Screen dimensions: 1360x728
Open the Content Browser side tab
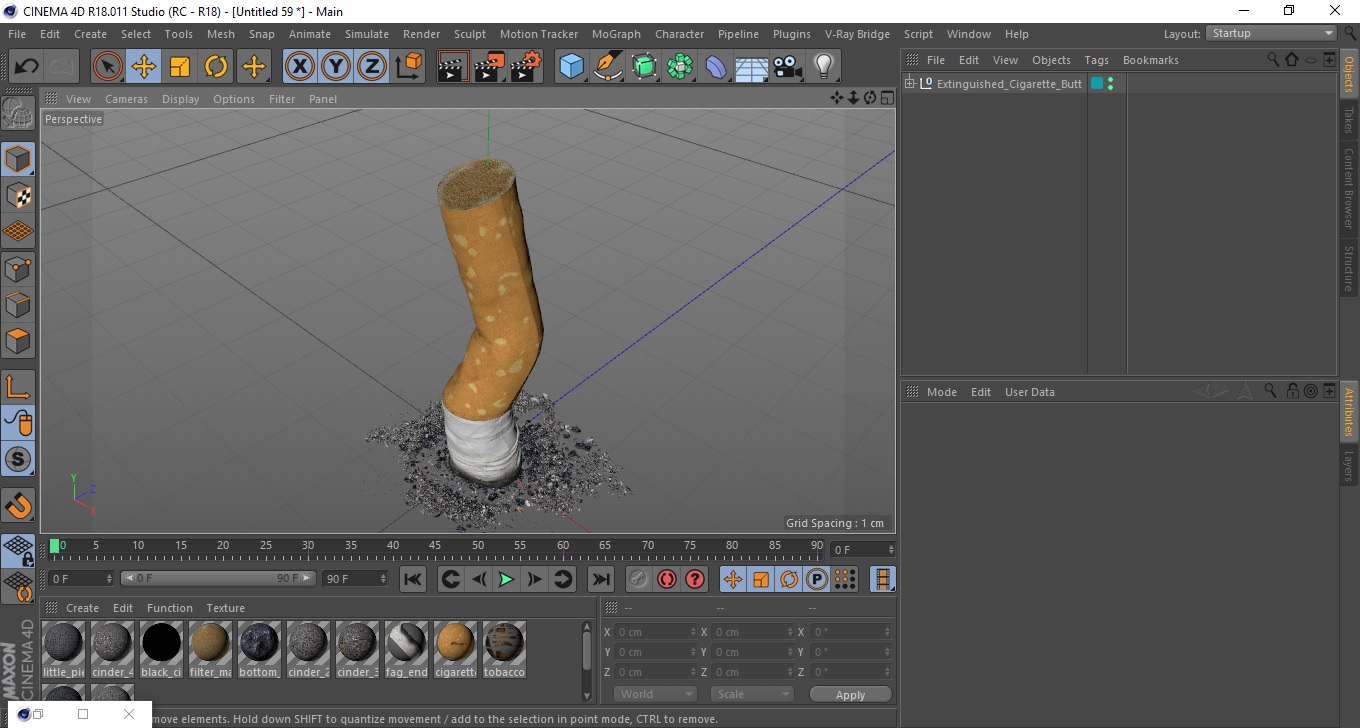point(1349,188)
